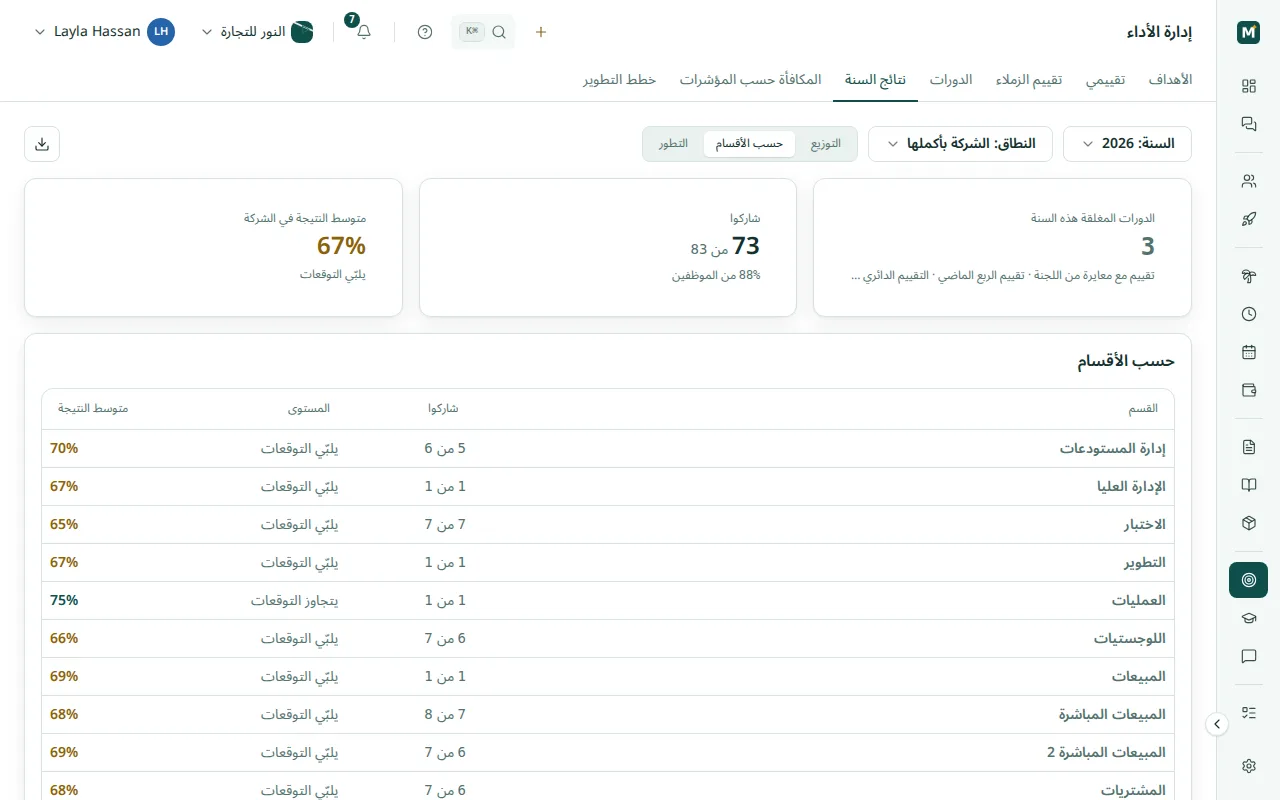Open the conversations chat bubbles icon
Screen dimensions: 1280x800
click(1248, 124)
